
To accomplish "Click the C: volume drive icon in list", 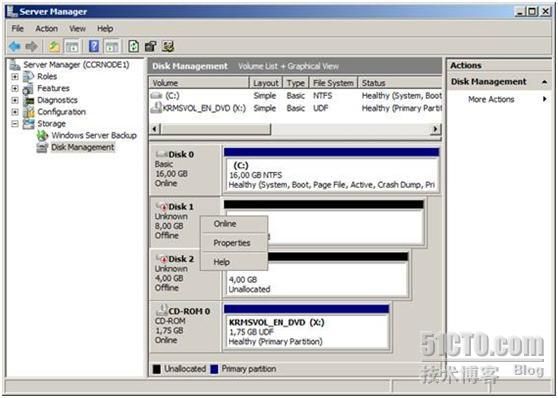I will pyautogui.click(x=156, y=95).
